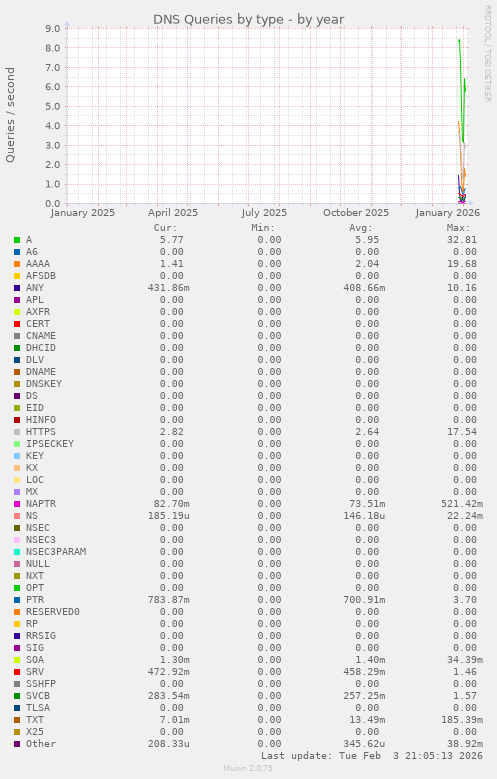Click the SOA max value 34.39m
497x779 pixels.
click(465, 660)
